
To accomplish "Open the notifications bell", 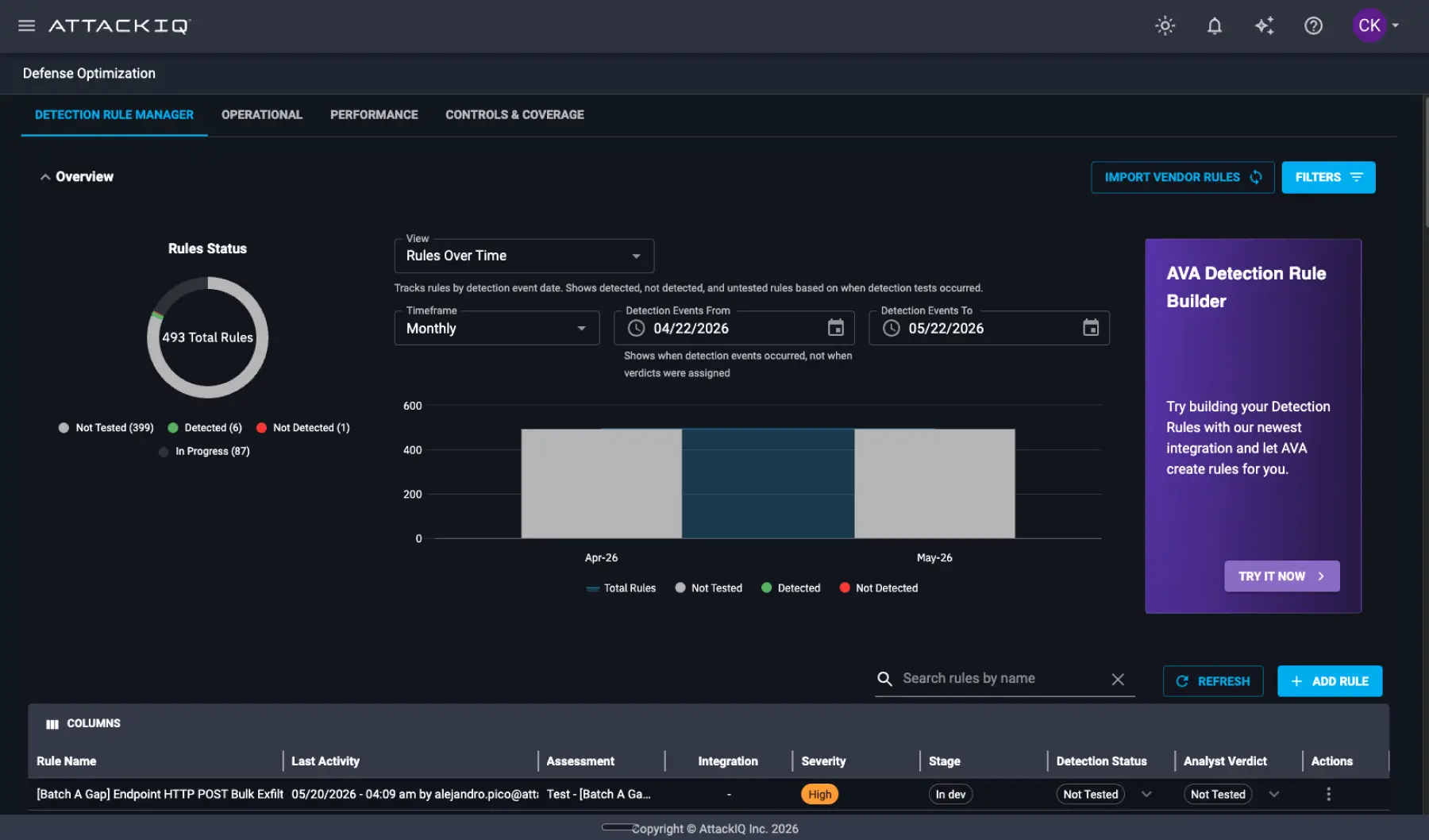I will [1215, 25].
